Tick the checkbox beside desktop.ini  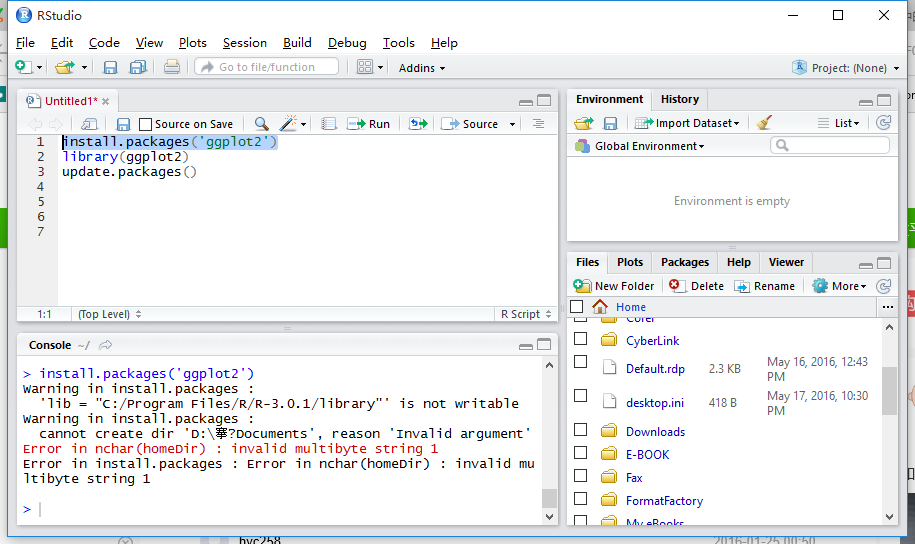tap(580, 396)
